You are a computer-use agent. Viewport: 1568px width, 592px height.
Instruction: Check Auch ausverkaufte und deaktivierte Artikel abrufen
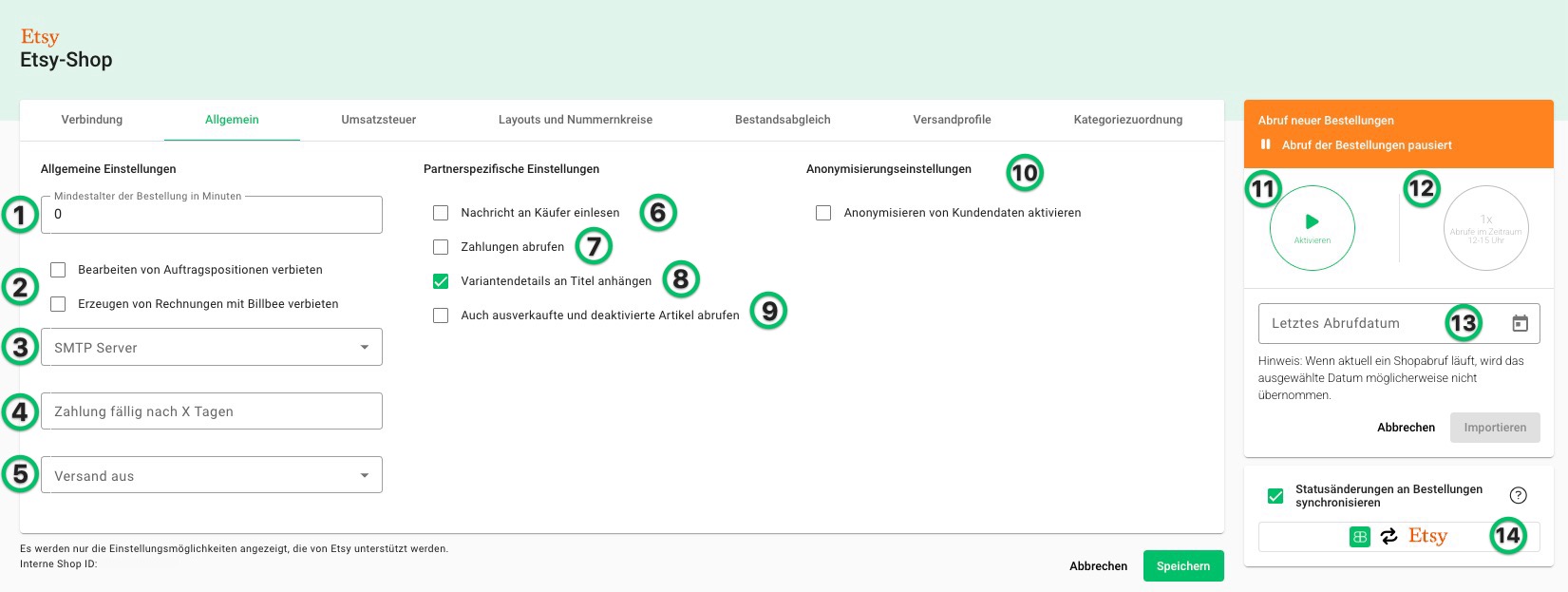(441, 315)
